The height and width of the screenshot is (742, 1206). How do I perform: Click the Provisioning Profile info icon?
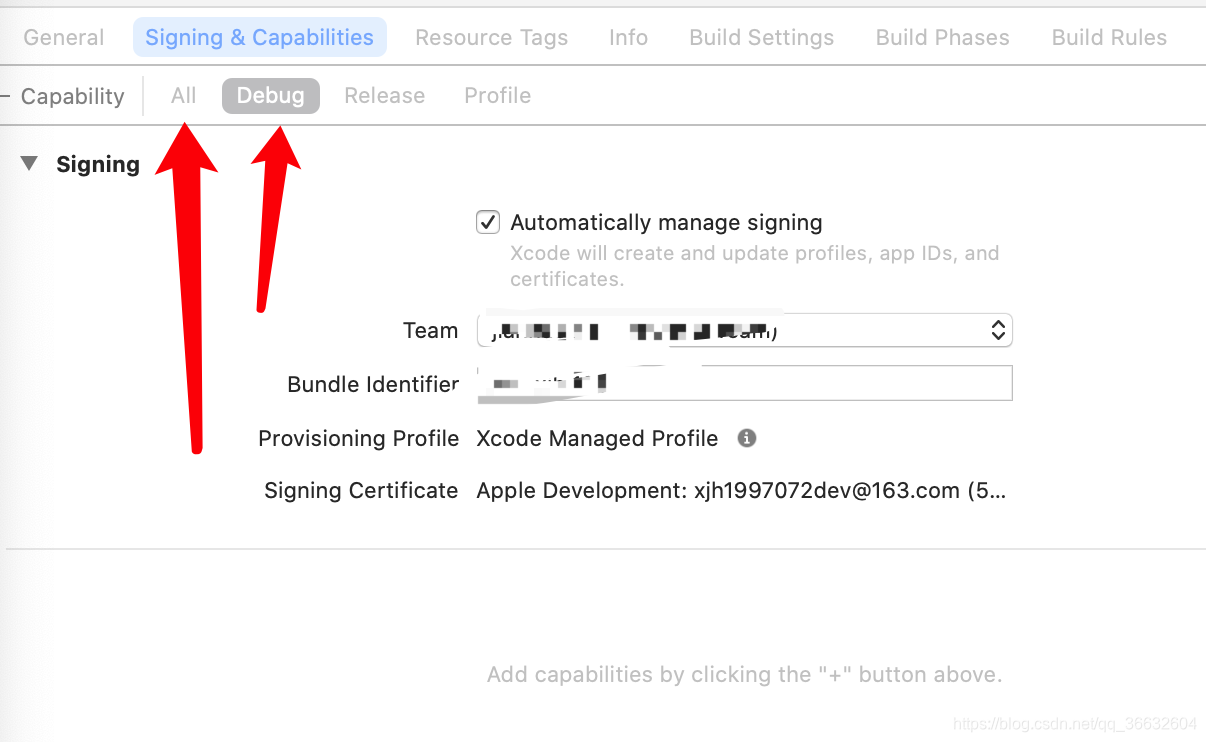(x=746, y=438)
